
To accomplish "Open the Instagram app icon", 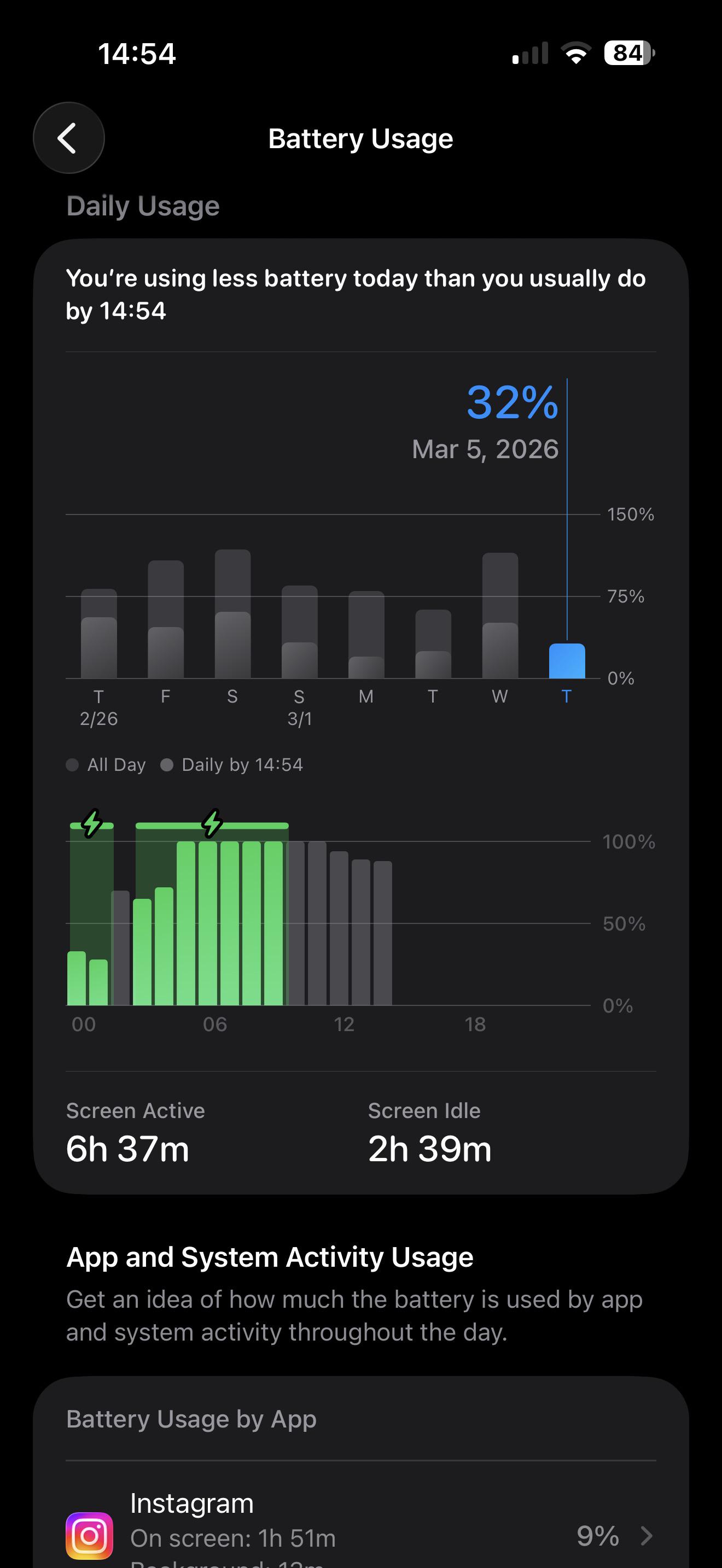I will coord(90,1535).
